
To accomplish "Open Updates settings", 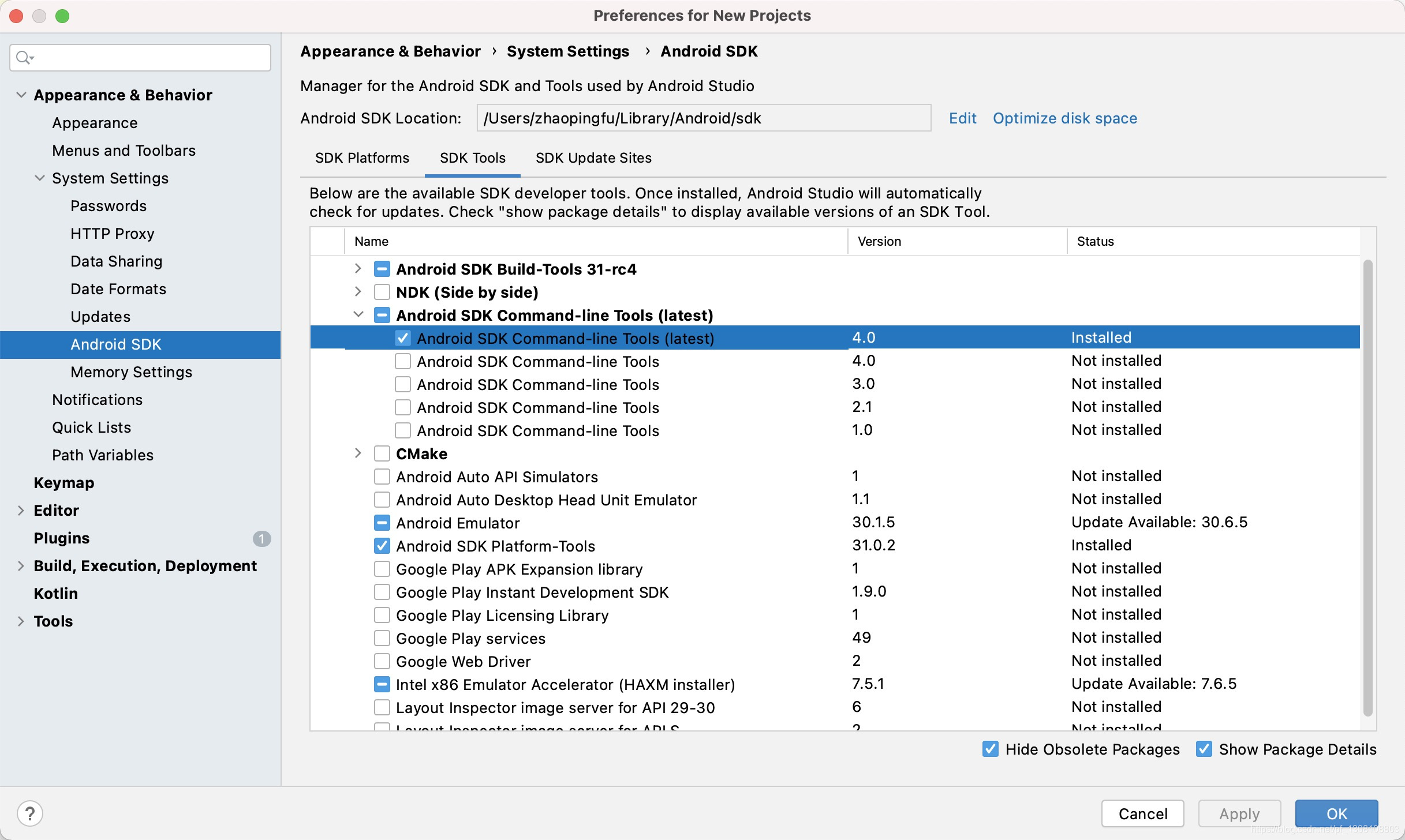I will point(100,317).
